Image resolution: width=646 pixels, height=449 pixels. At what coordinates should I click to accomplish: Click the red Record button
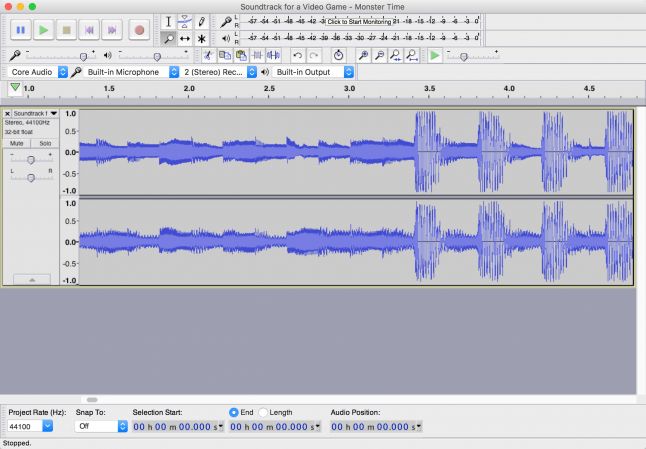point(139,30)
